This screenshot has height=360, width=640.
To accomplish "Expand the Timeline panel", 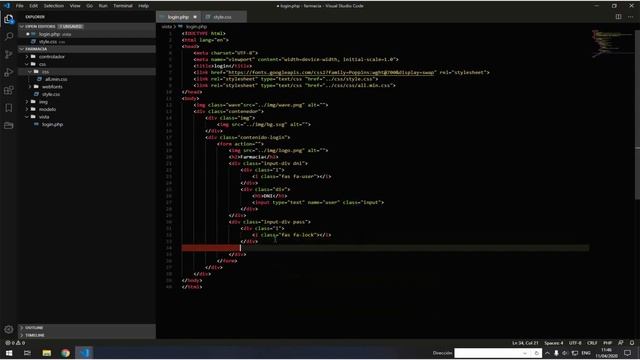I will pyautogui.click(x=87, y=335).
